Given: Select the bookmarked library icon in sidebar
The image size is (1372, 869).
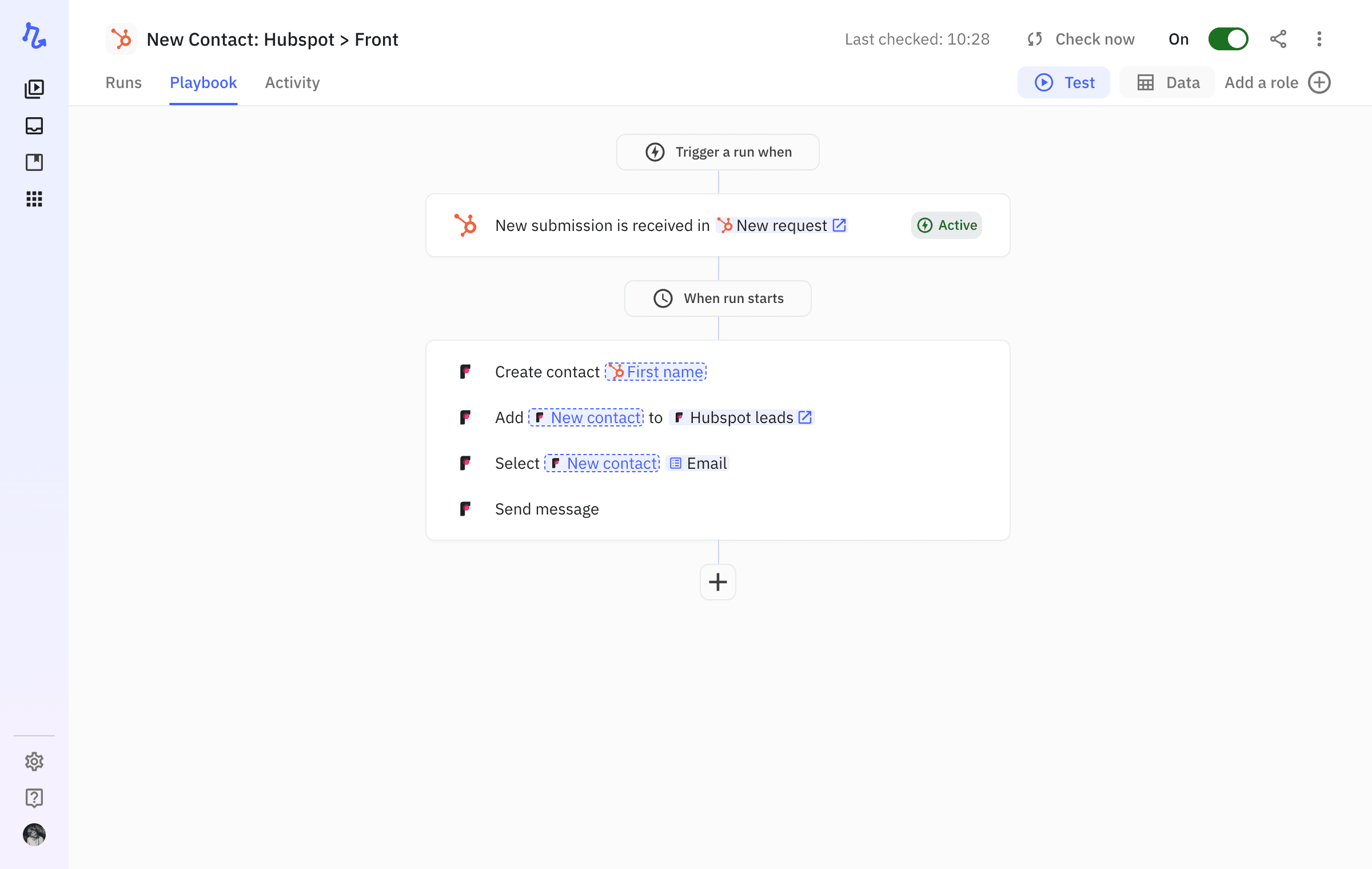Looking at the screenshot, I should point(34,162).
